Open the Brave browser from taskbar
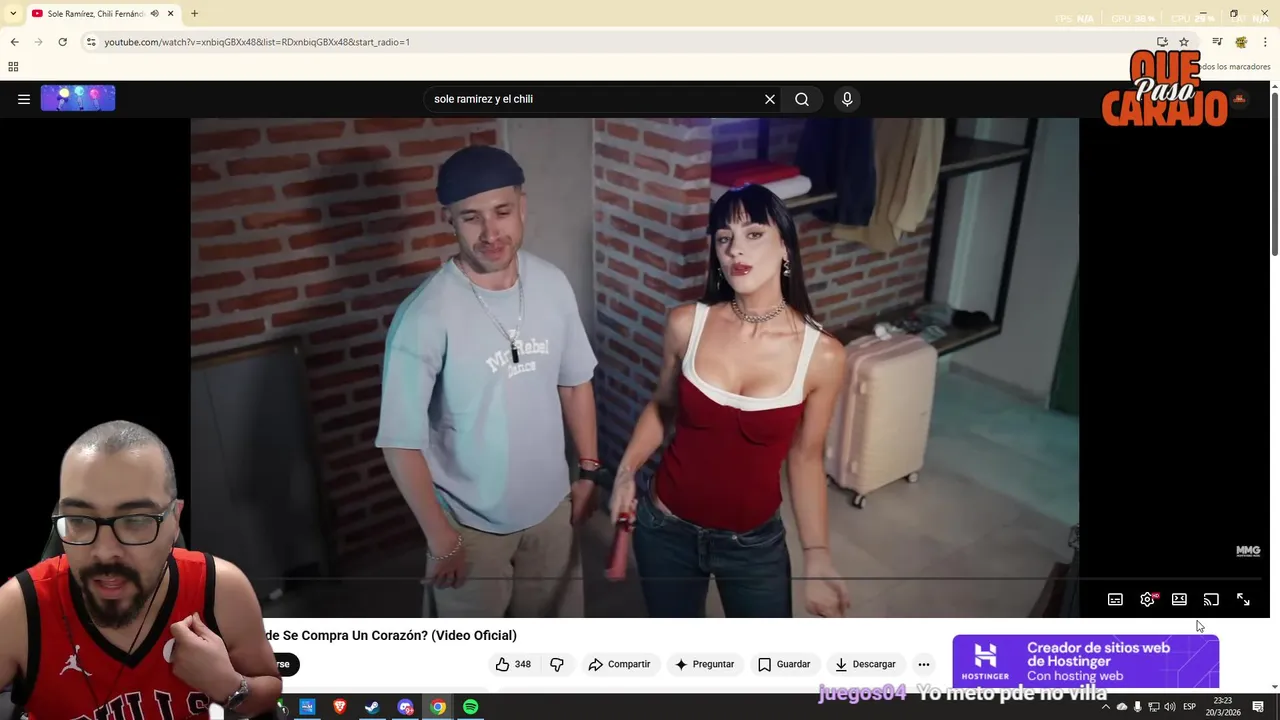This screenshot has width=1280, height=720. [339, 707]
